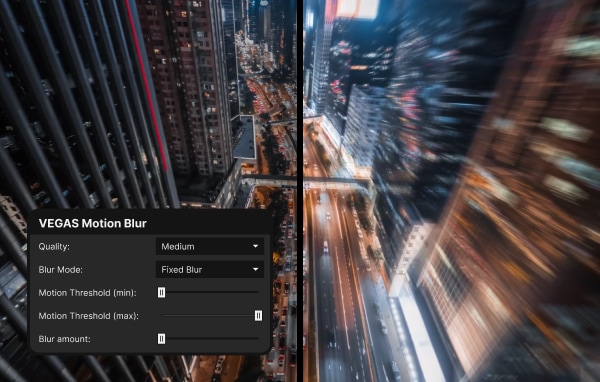
Task: Open the Quality dropdown arrow
Action: (x=255, y=246)
